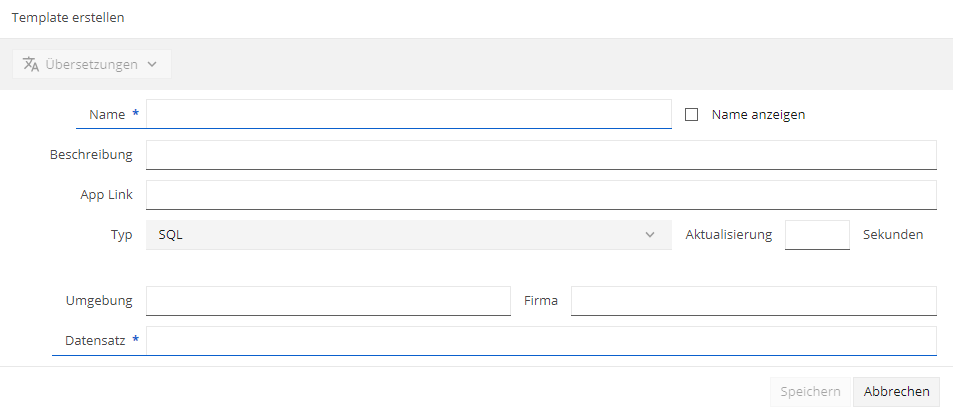Cancel with the Abbrechen button
953x414 pixels.
pyautogui.click(x=896, y=392)
